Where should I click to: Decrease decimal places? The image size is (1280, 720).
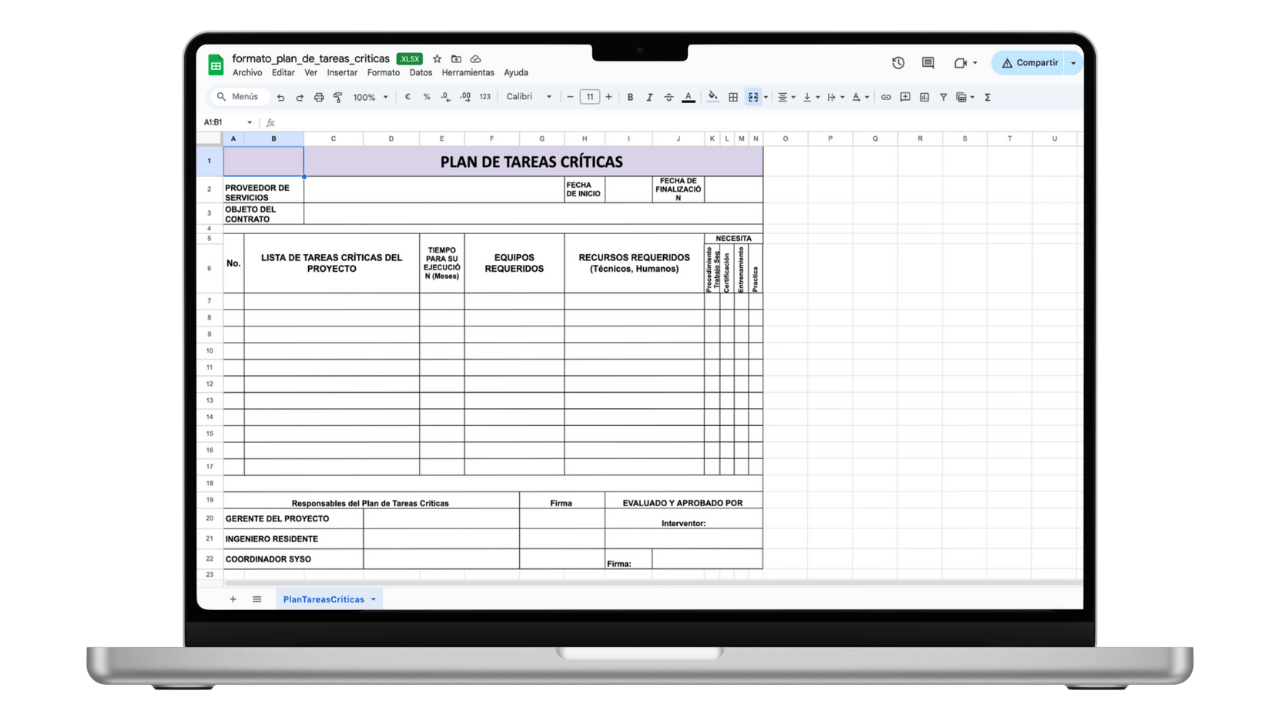tap(445, 97)
